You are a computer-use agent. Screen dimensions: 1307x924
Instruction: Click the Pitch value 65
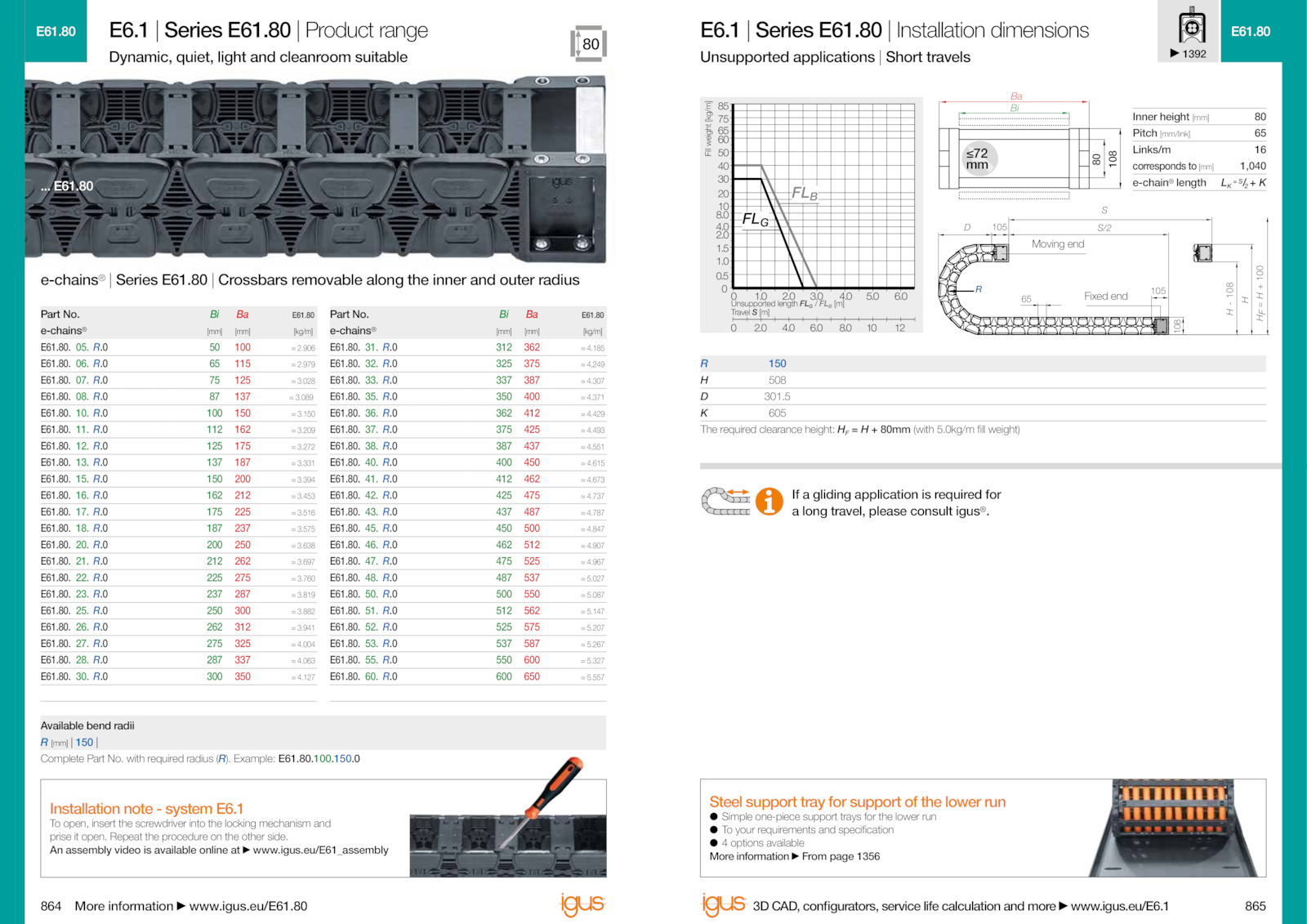[x=1260, y=133]
